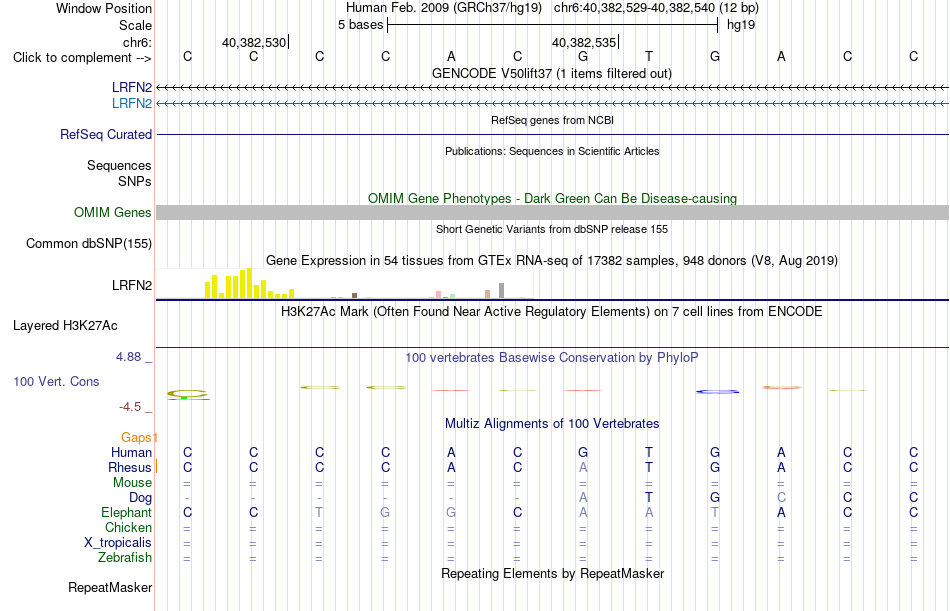The width and height of the screenshot is (950, 611).
Task: Click the pink bar in GTEx chart
Action: point(438,295)
